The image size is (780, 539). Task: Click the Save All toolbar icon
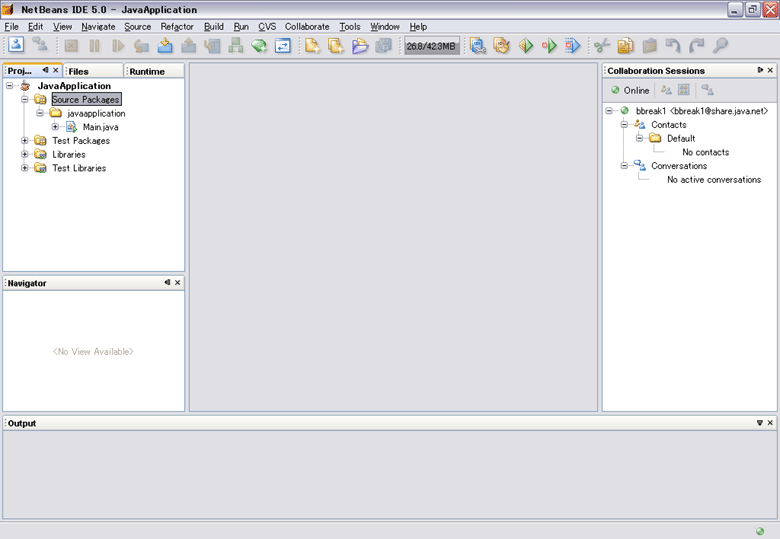point(384,46)
